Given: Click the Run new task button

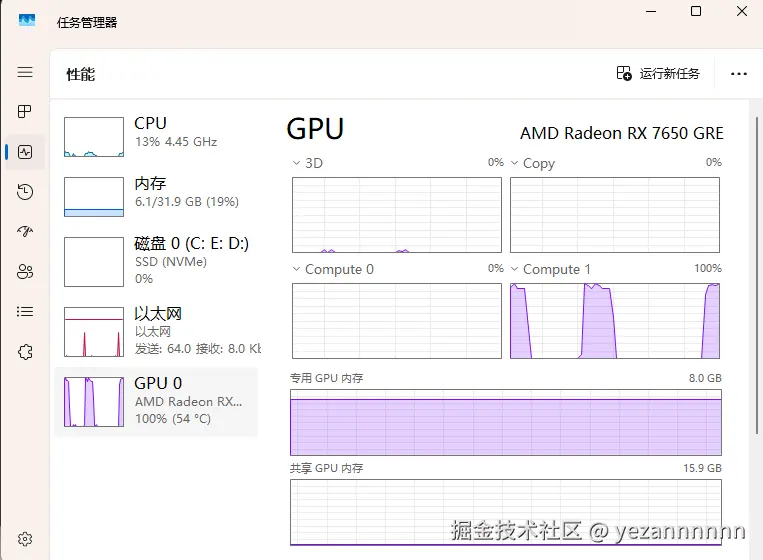Looking at the screenshot, I should pyautogui.click(x=659, y=74).
